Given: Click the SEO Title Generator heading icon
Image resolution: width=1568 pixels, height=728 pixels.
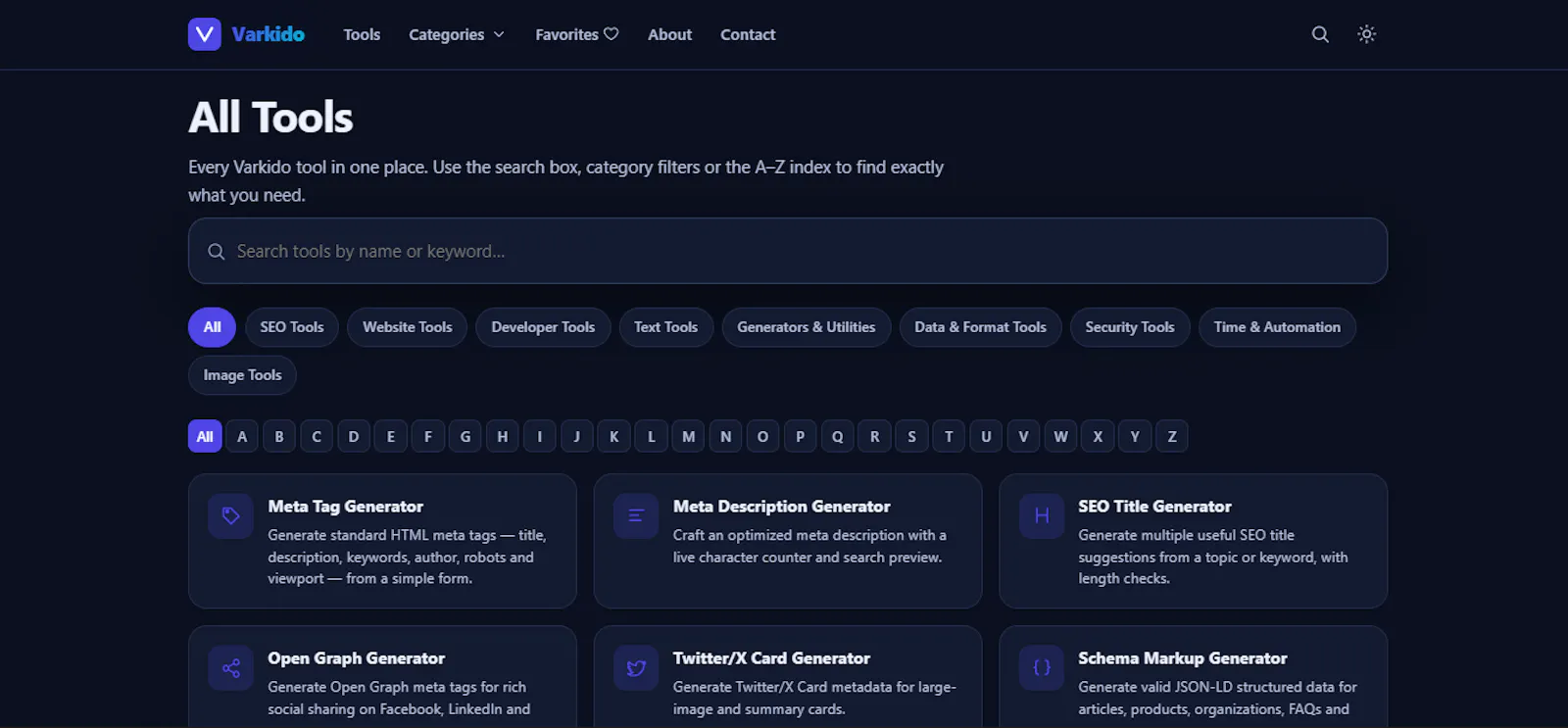Looking at the screenshot, I should pos(1042,515).
